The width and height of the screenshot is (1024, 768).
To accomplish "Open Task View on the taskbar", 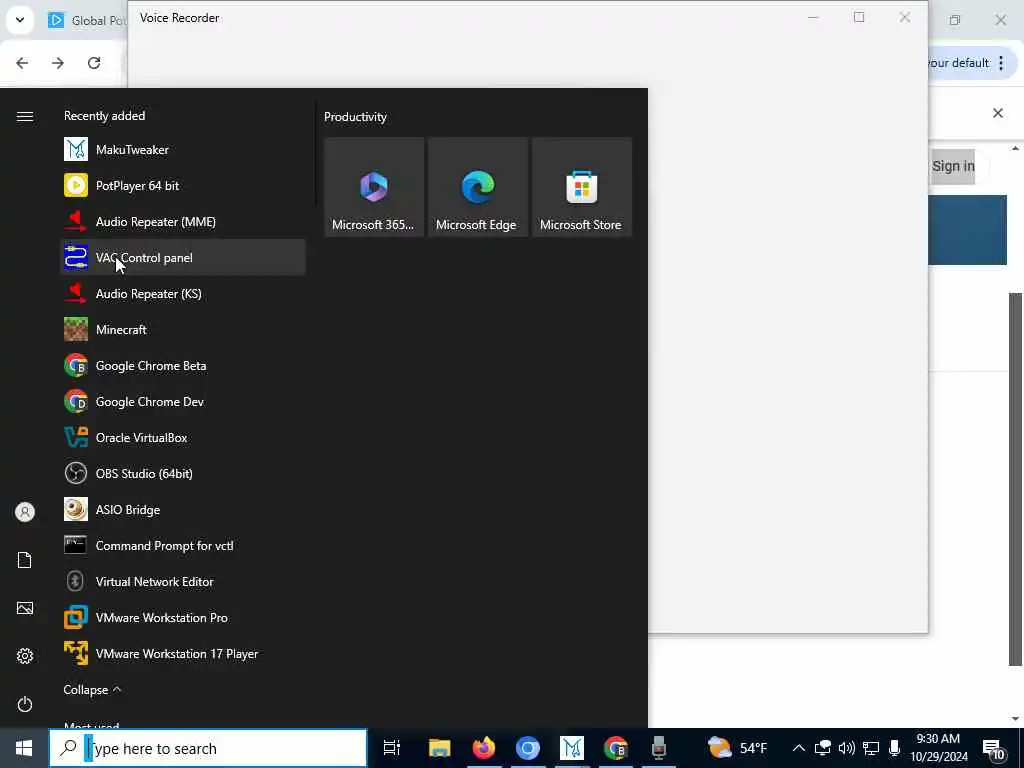I will coord(391,748).
